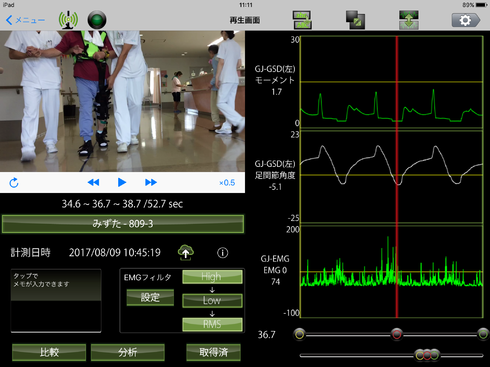Click the red playhead slider handle
490x367 pixels.
pyautogui.click(x=397, y=334)
